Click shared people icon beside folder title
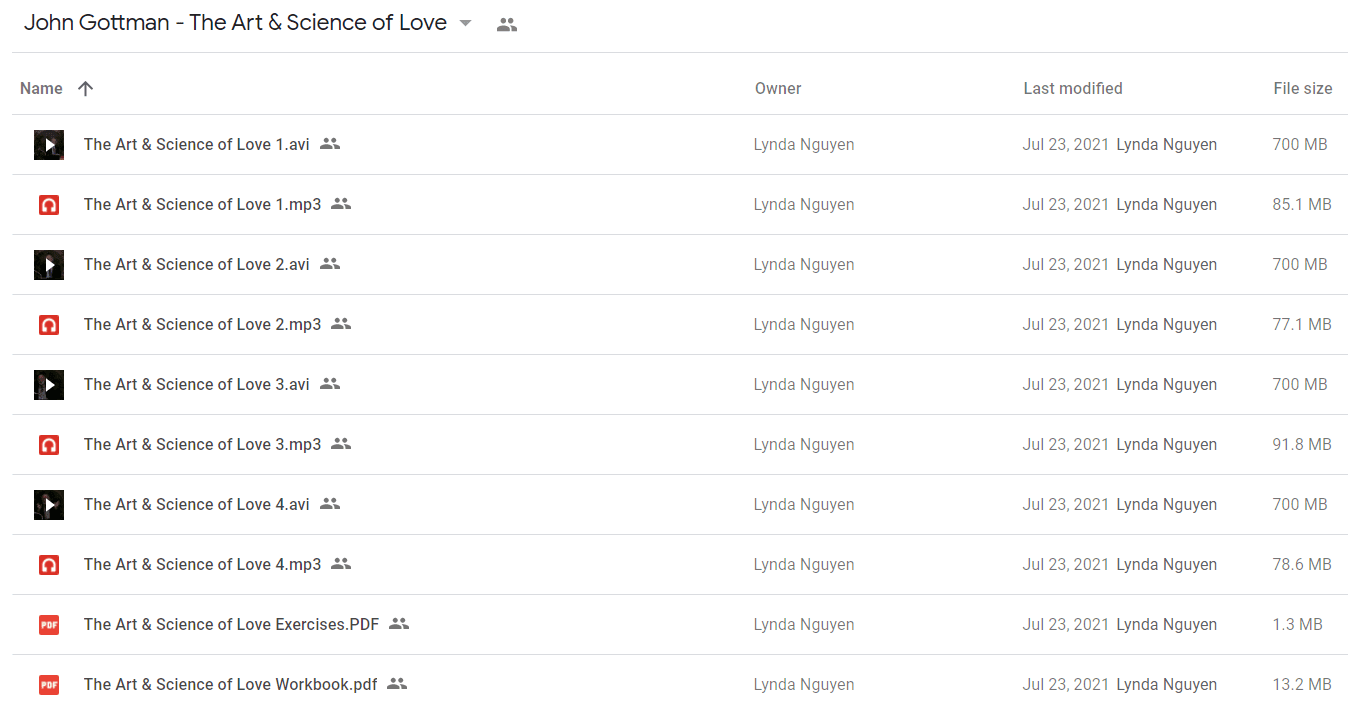1348x714 pixels. tap(507, 25)
